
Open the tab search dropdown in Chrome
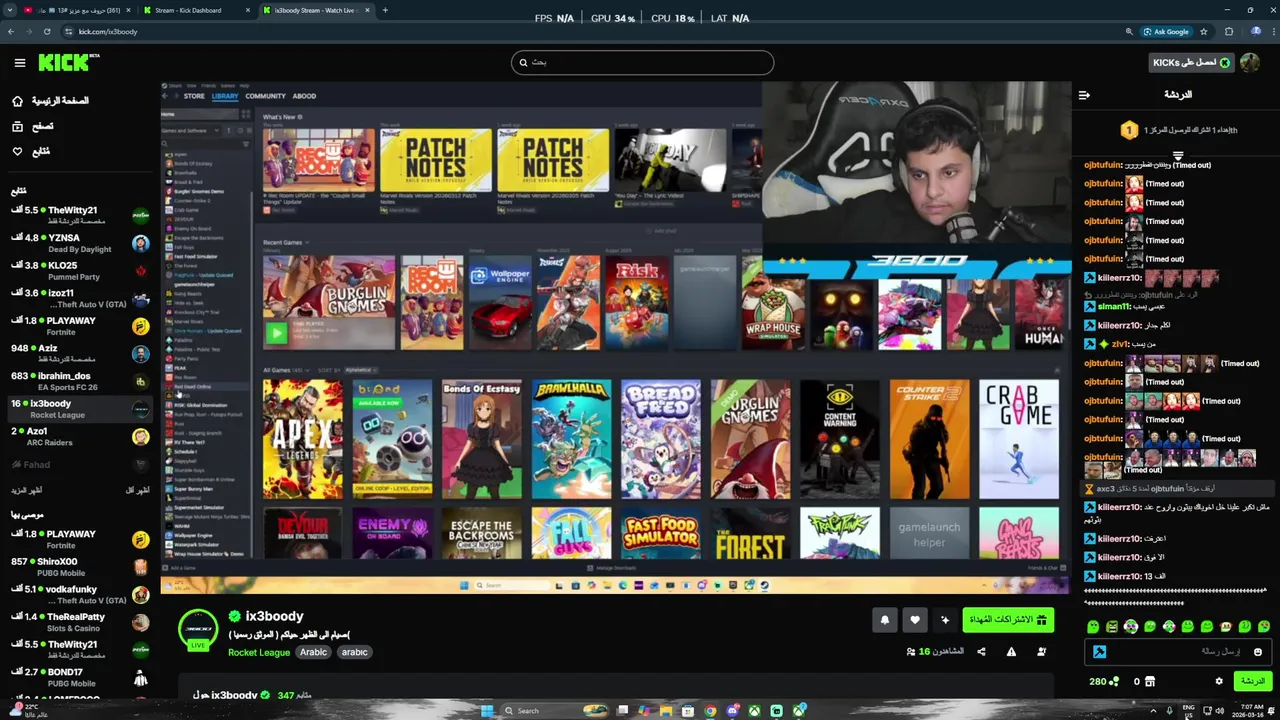coord(11,10)
